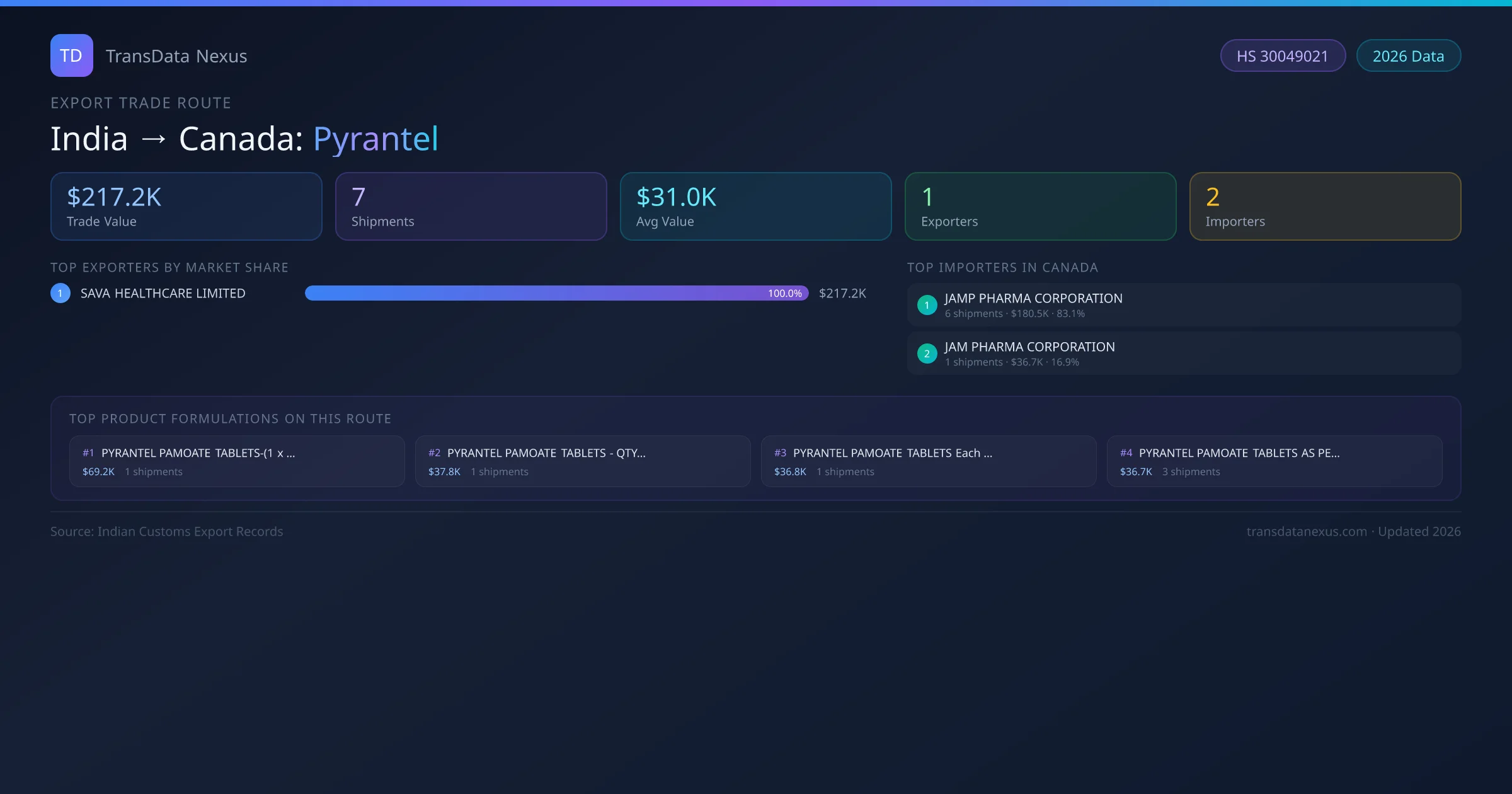Select #3 Pyrantel Pamoate Tablets Each card
Screen dimensions: 1512x794
(928, 461)
